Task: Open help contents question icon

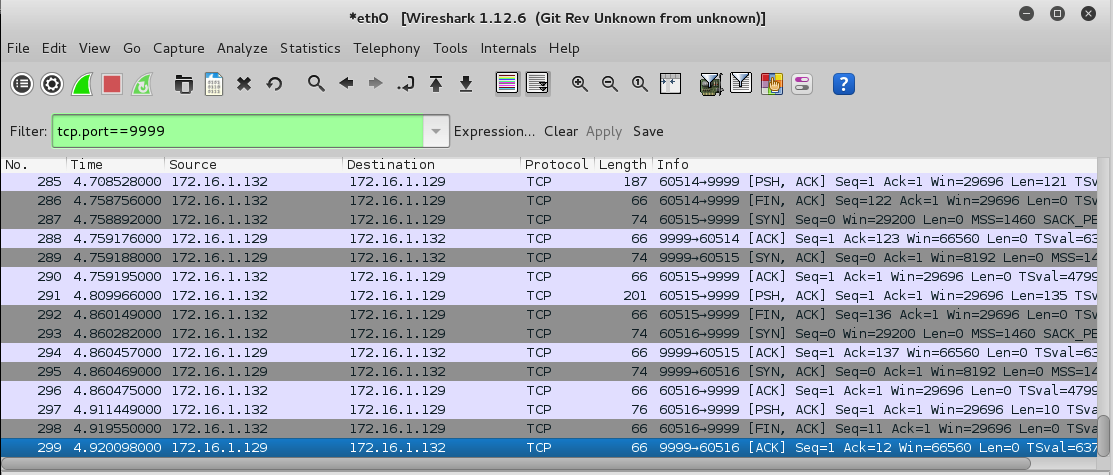Action: click(843, 84)
